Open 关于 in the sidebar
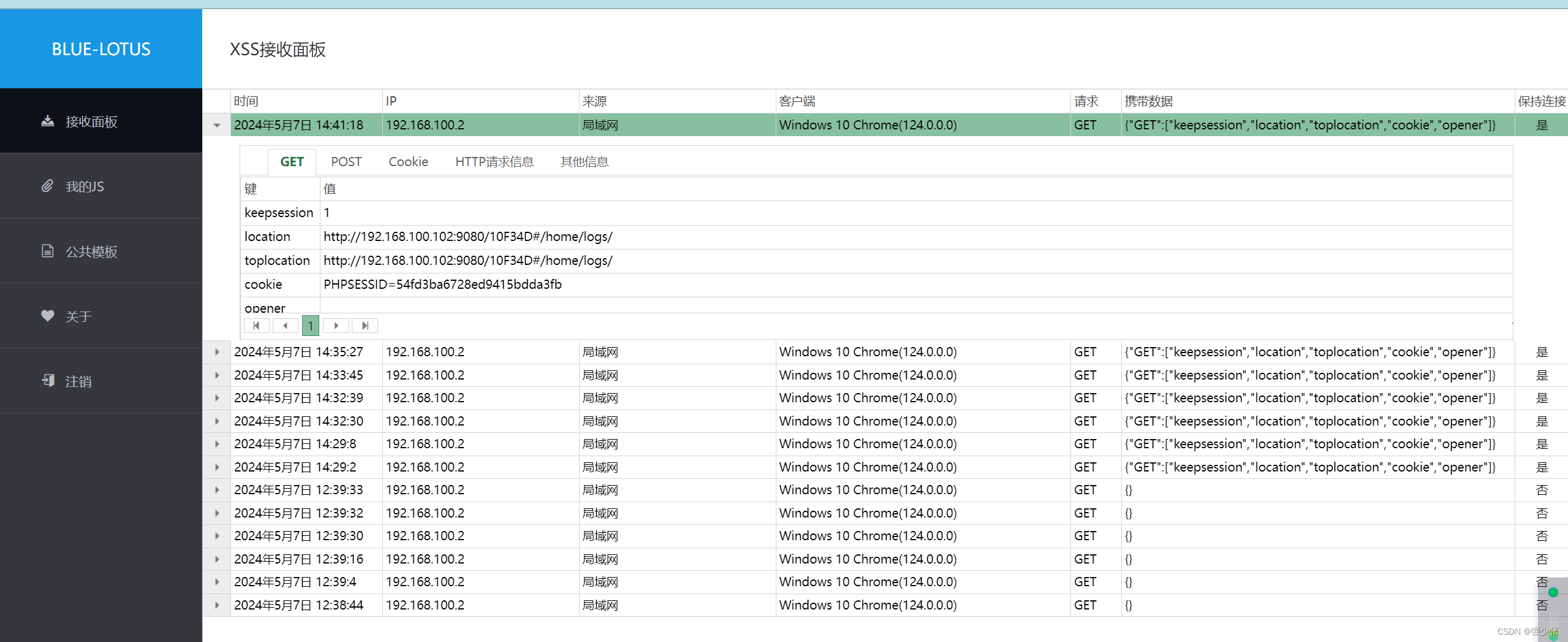The image size is (1568, 642). (101, 316)
